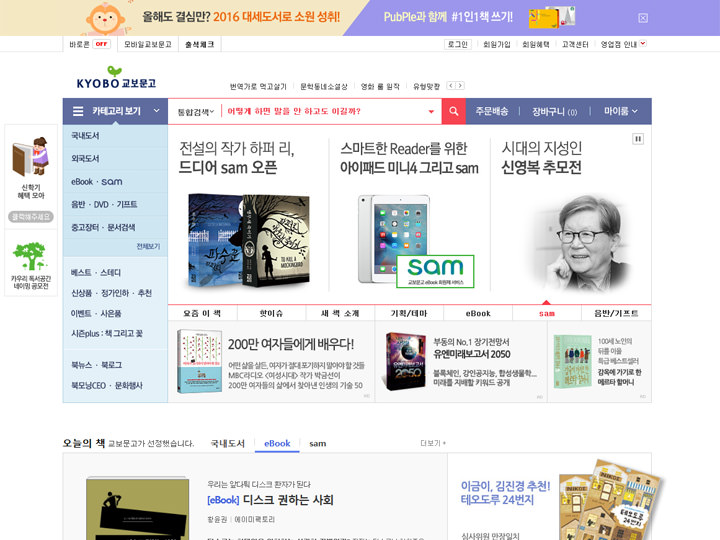Open the 장바구니 (0) cart
720x540 pixels.
click(554, 112)
